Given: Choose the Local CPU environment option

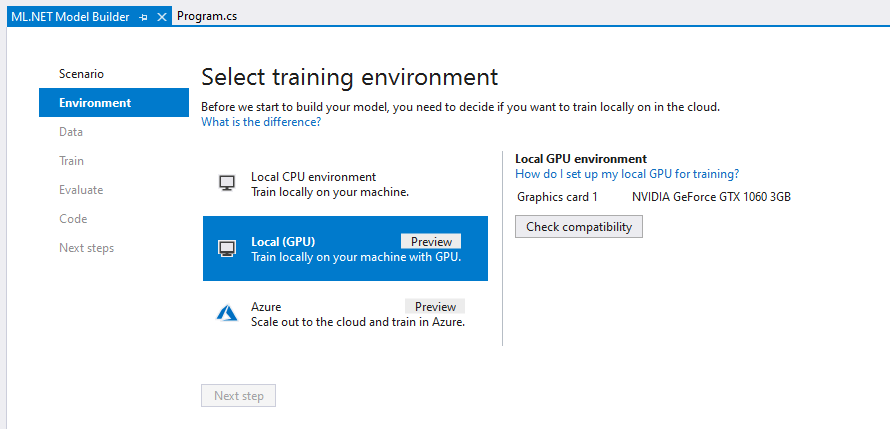Looking at the screenshot, I should tap(345, 184).
